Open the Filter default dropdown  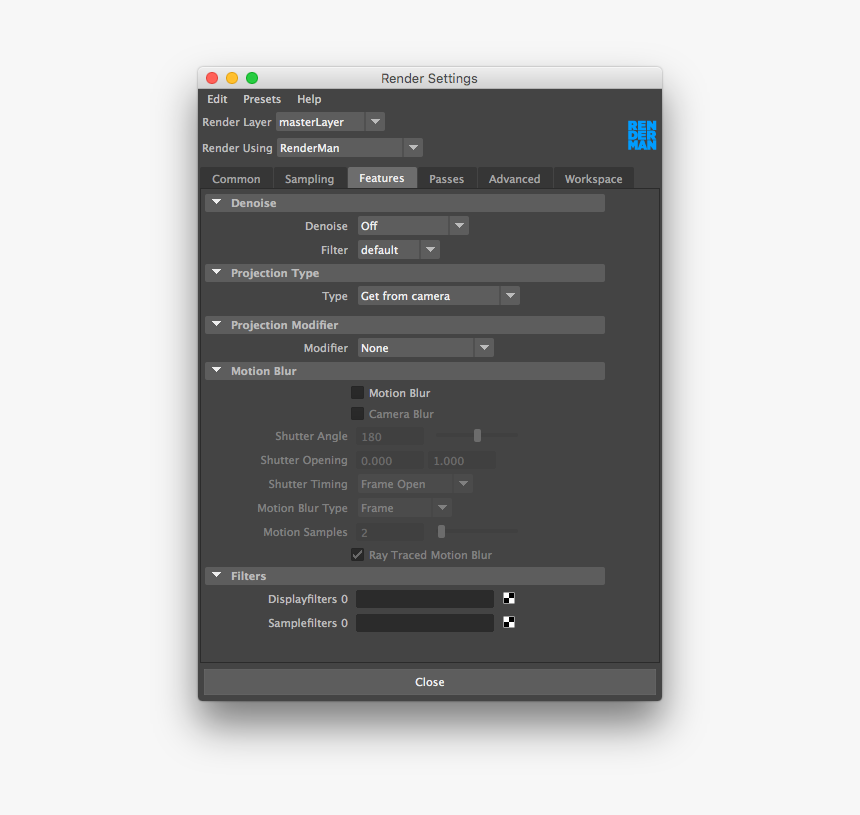pyautogui.click(x=399, y=250)
